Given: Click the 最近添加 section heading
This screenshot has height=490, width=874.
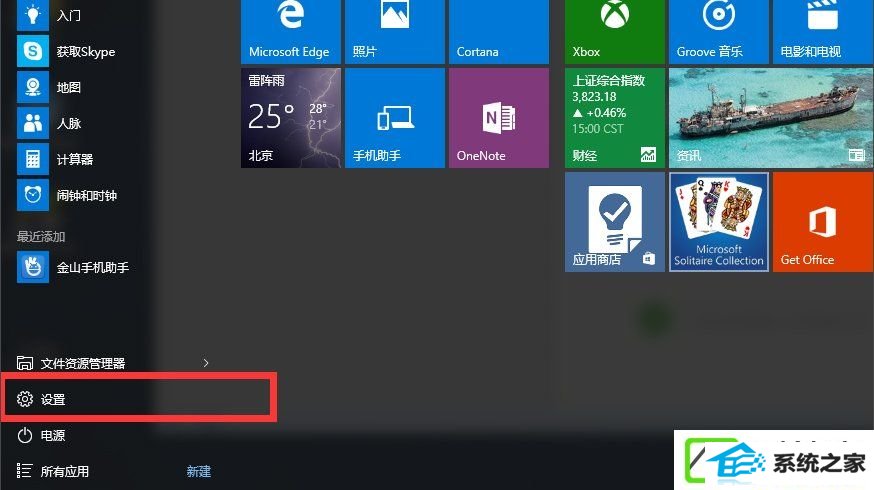Looking at the screenshot, I should 41,236.
